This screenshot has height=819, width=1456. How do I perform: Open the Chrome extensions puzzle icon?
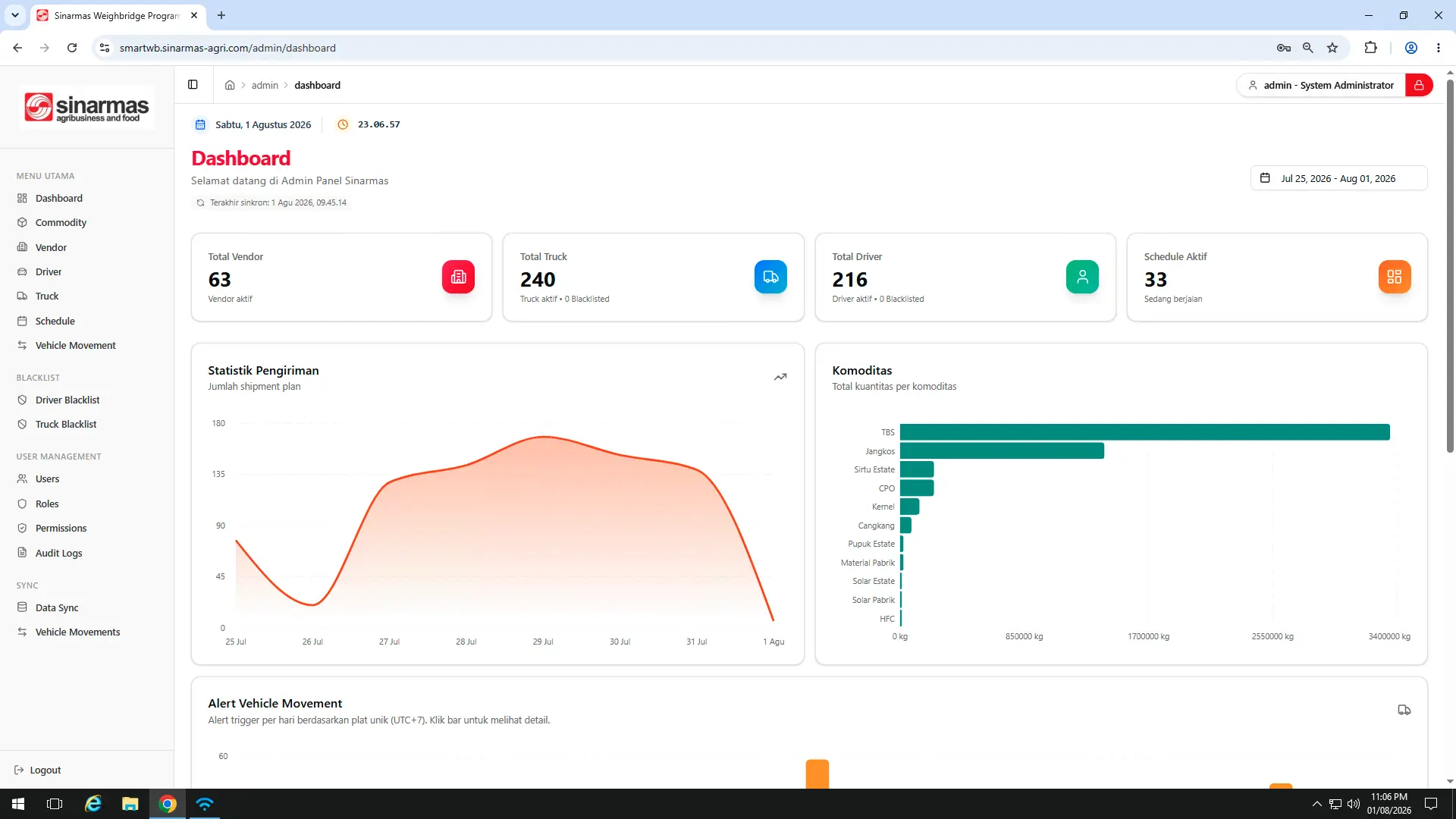point(1370,48)
